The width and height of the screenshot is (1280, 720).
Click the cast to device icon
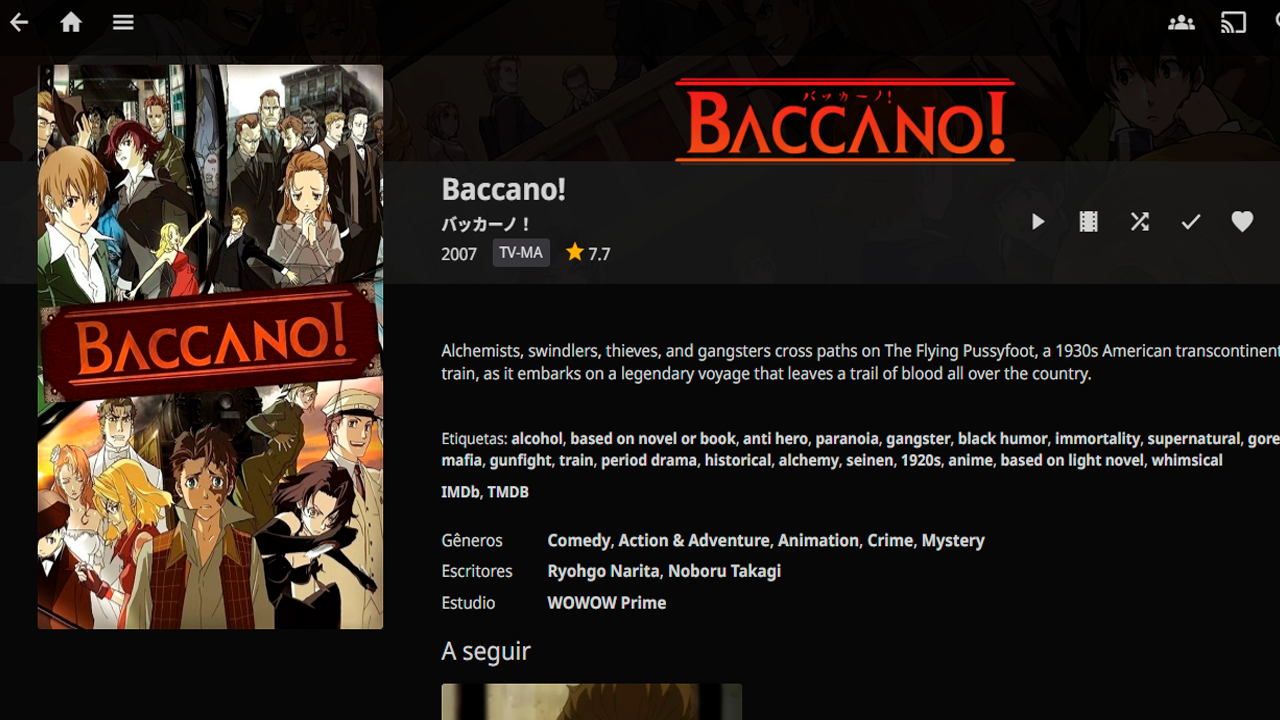(x=1233, y=22)
